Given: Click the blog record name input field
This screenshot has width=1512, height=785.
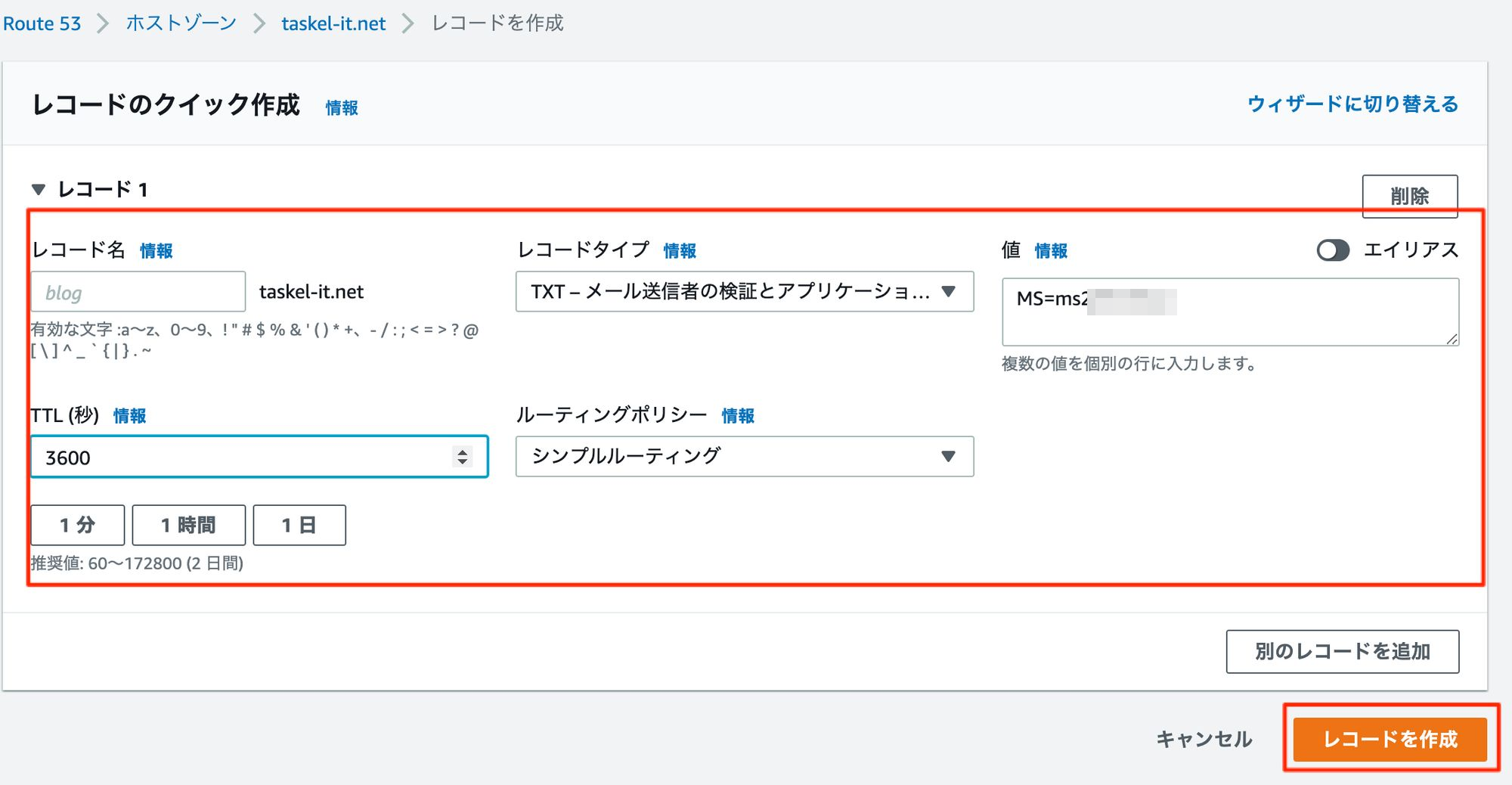Looking at the screenshot, I should (x=138, y=292).
